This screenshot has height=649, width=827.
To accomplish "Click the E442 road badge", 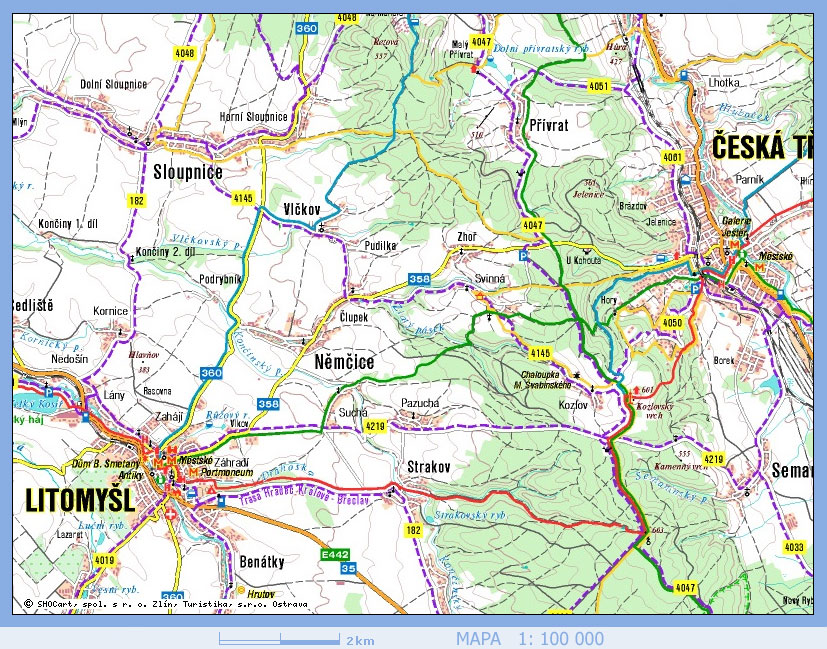I will [x=335, y=555].
